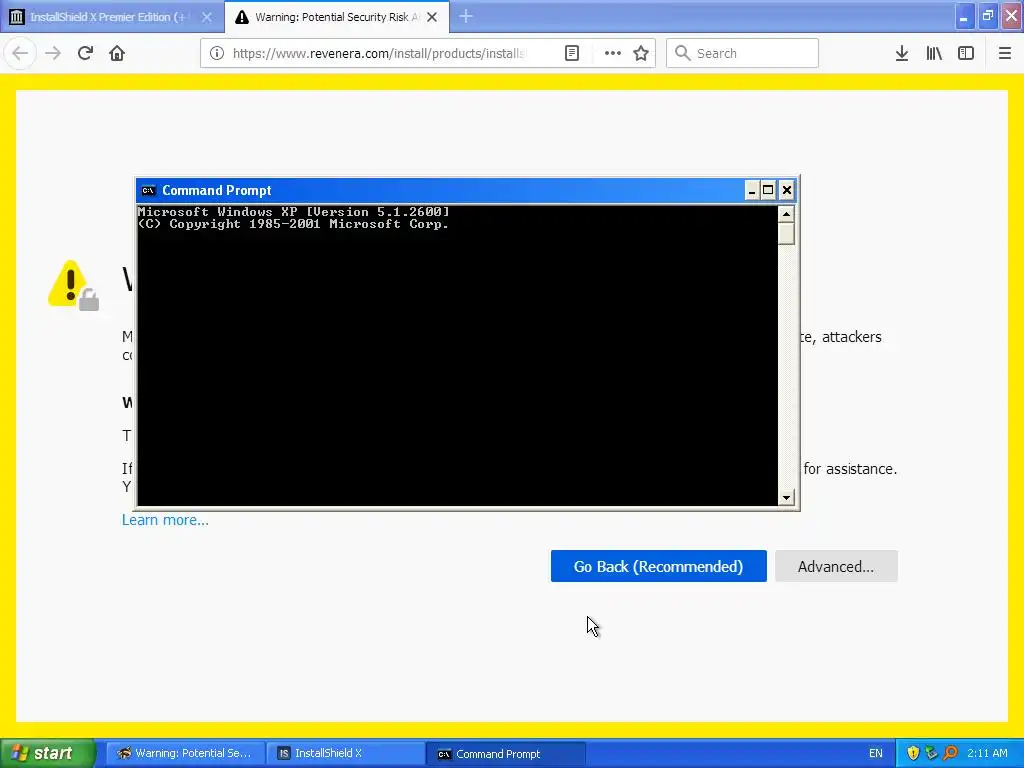1024x768 pixels.
Task: Click the search magnifier icon in the search box
Action: click(682, 53)
